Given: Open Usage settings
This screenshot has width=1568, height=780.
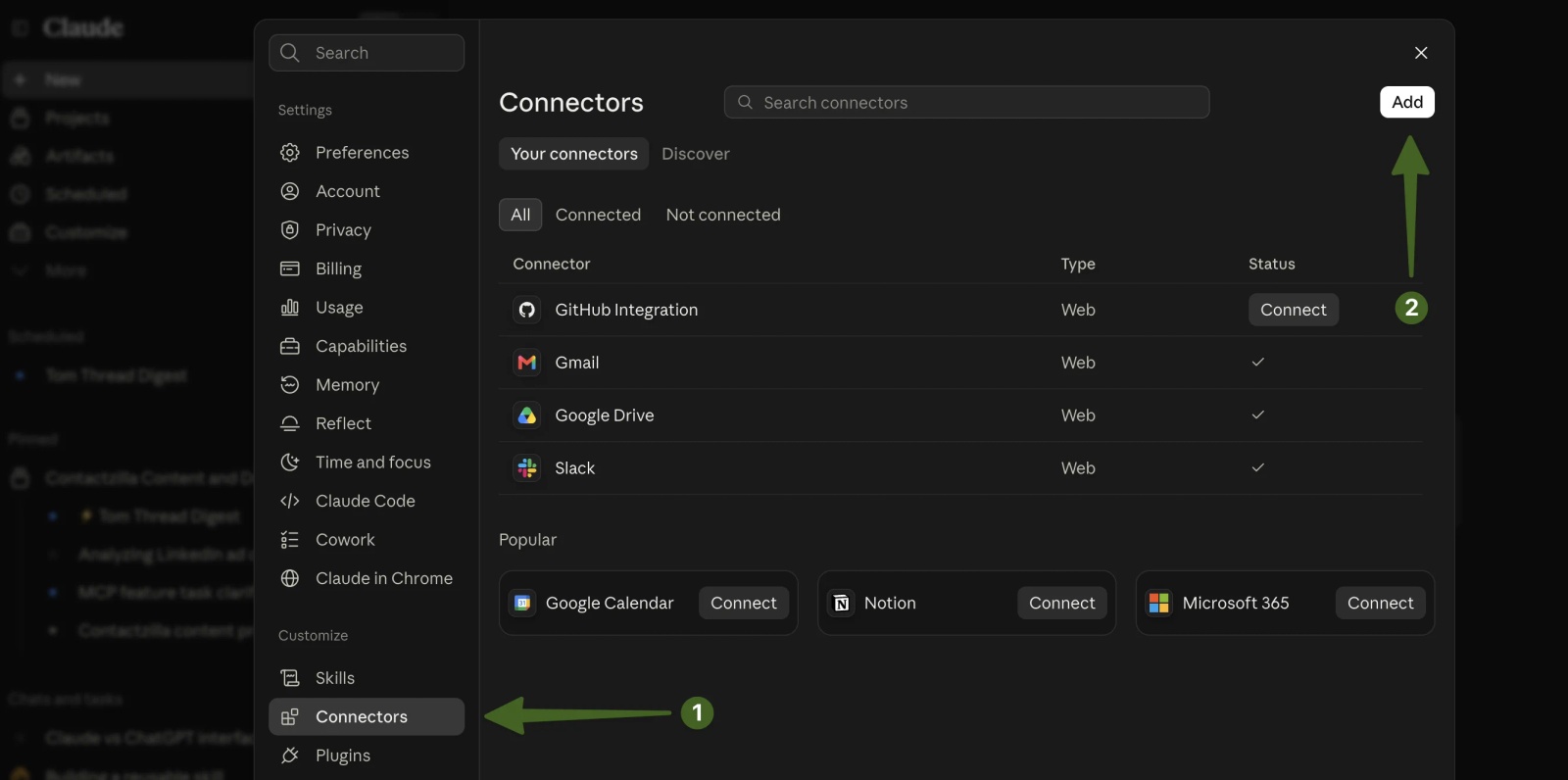Looking at the screenshot, I should point(367,307).
